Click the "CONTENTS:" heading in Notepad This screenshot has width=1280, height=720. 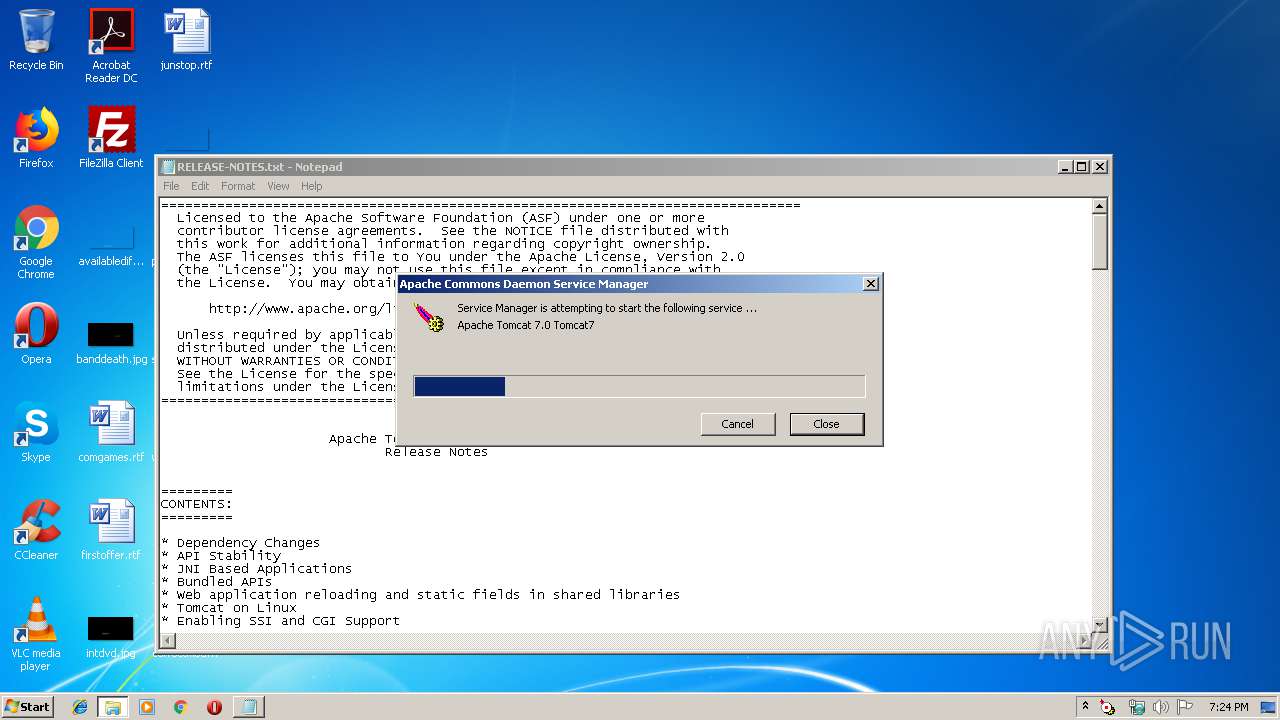(x=197, y=504)
